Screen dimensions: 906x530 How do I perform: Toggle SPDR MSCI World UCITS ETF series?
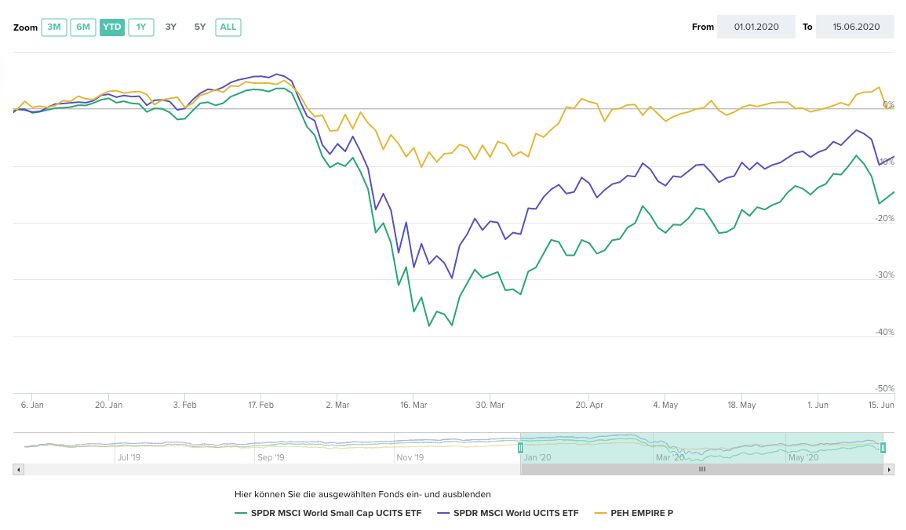515,513
